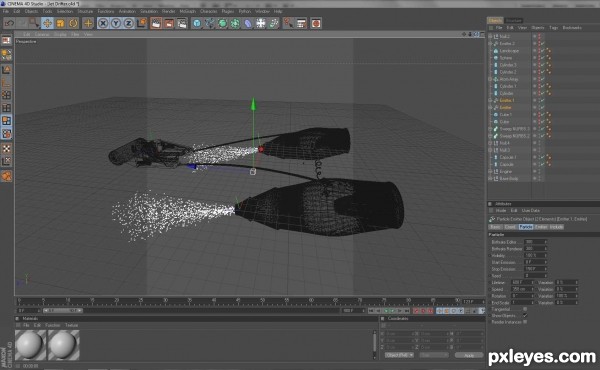Click the Undo arrow in the toolbar
Screen dimensions: 600x370
coord(9,23)
